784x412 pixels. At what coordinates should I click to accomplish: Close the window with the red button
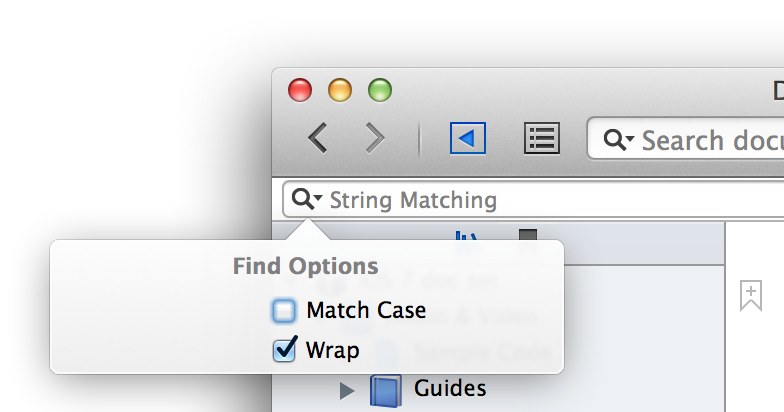300,90
